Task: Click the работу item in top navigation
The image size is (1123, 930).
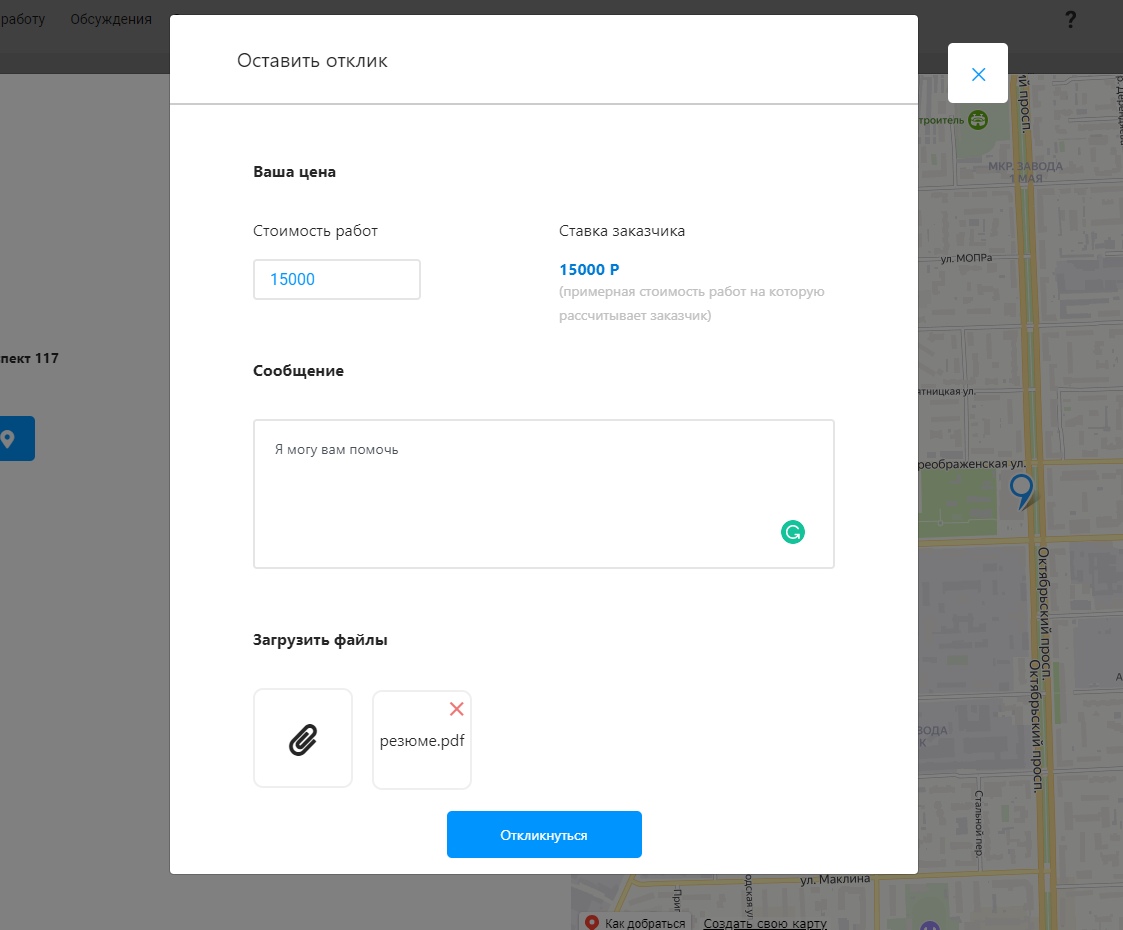Action: point(22,19)
